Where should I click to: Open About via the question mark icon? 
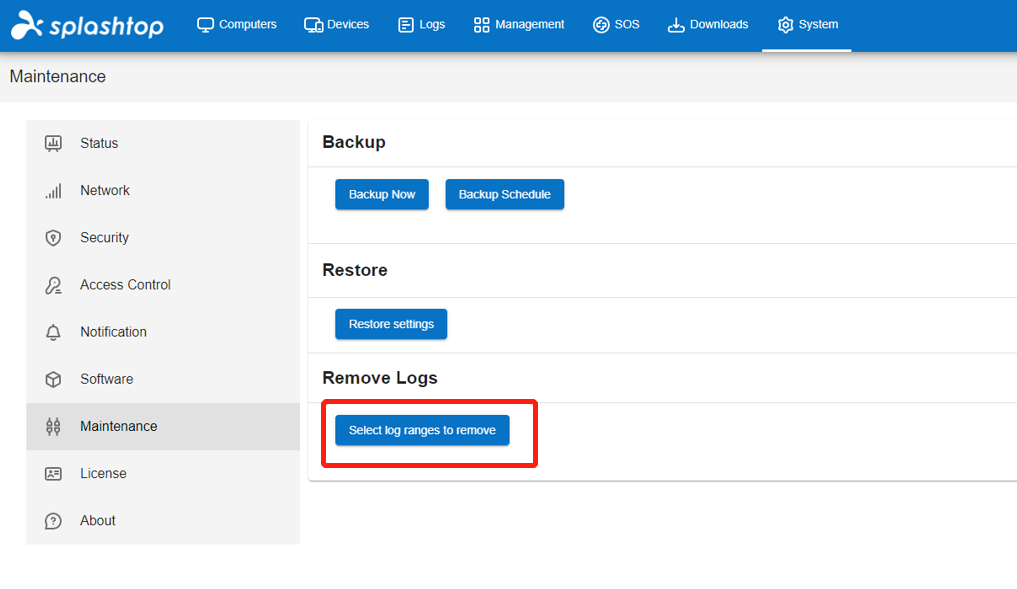coord(53,521)
